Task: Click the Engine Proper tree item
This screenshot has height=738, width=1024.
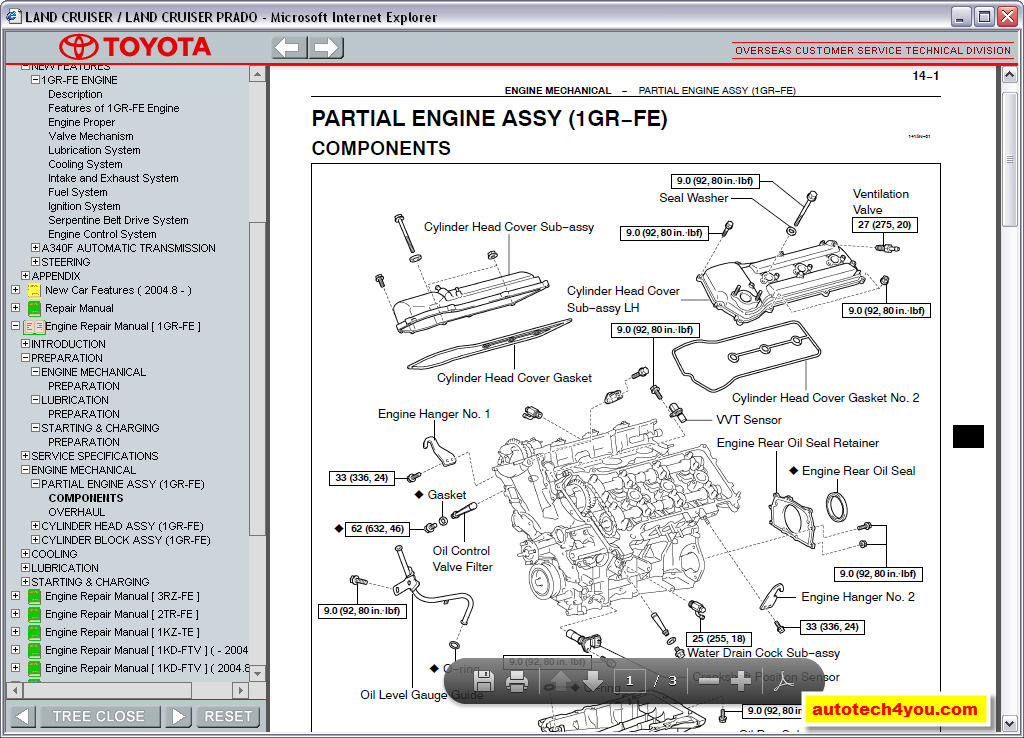Action: point(82,123)
